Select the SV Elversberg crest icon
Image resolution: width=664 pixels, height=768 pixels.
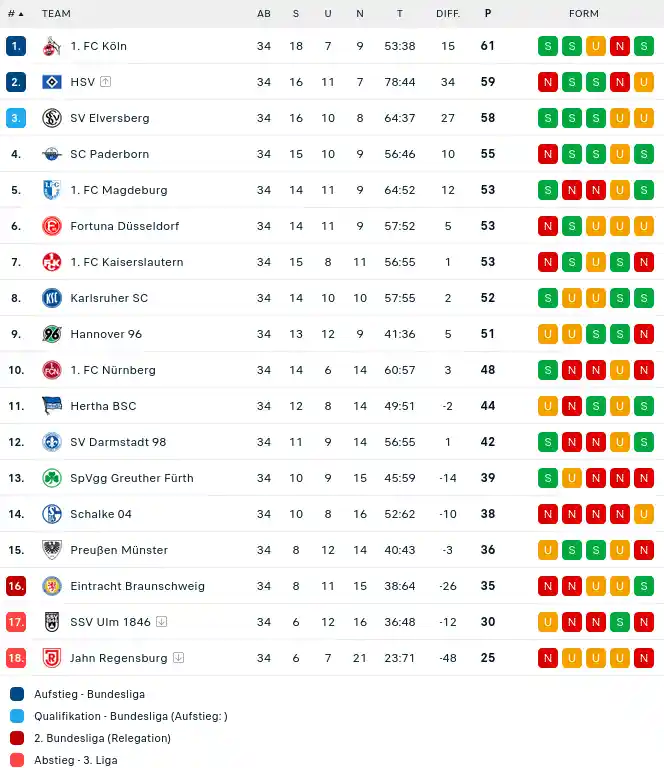52,118
